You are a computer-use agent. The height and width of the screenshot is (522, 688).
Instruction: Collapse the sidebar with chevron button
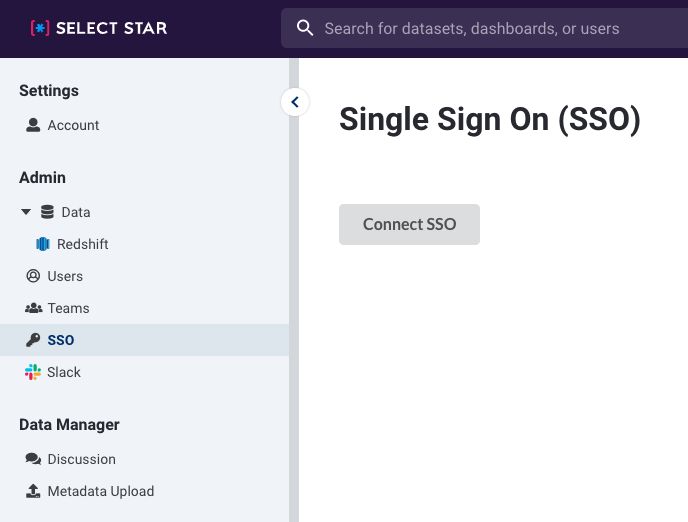(x=295, y=102)
